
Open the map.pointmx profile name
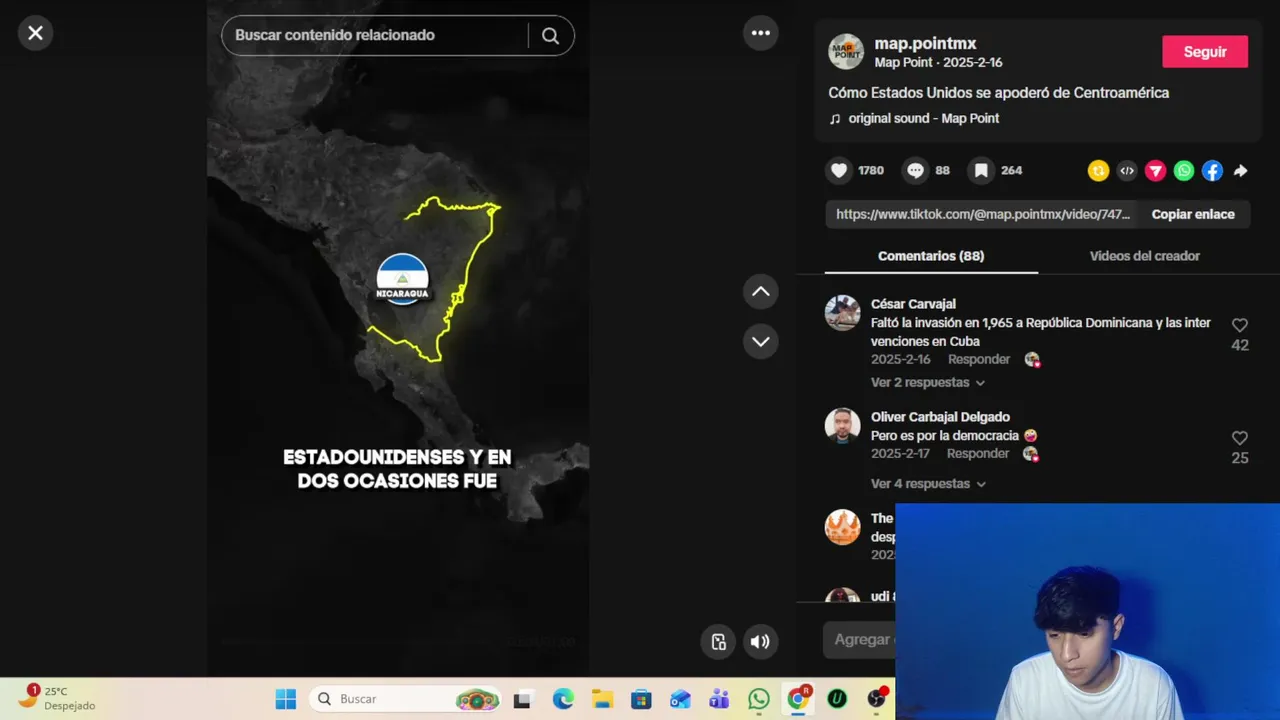[925, 44]
